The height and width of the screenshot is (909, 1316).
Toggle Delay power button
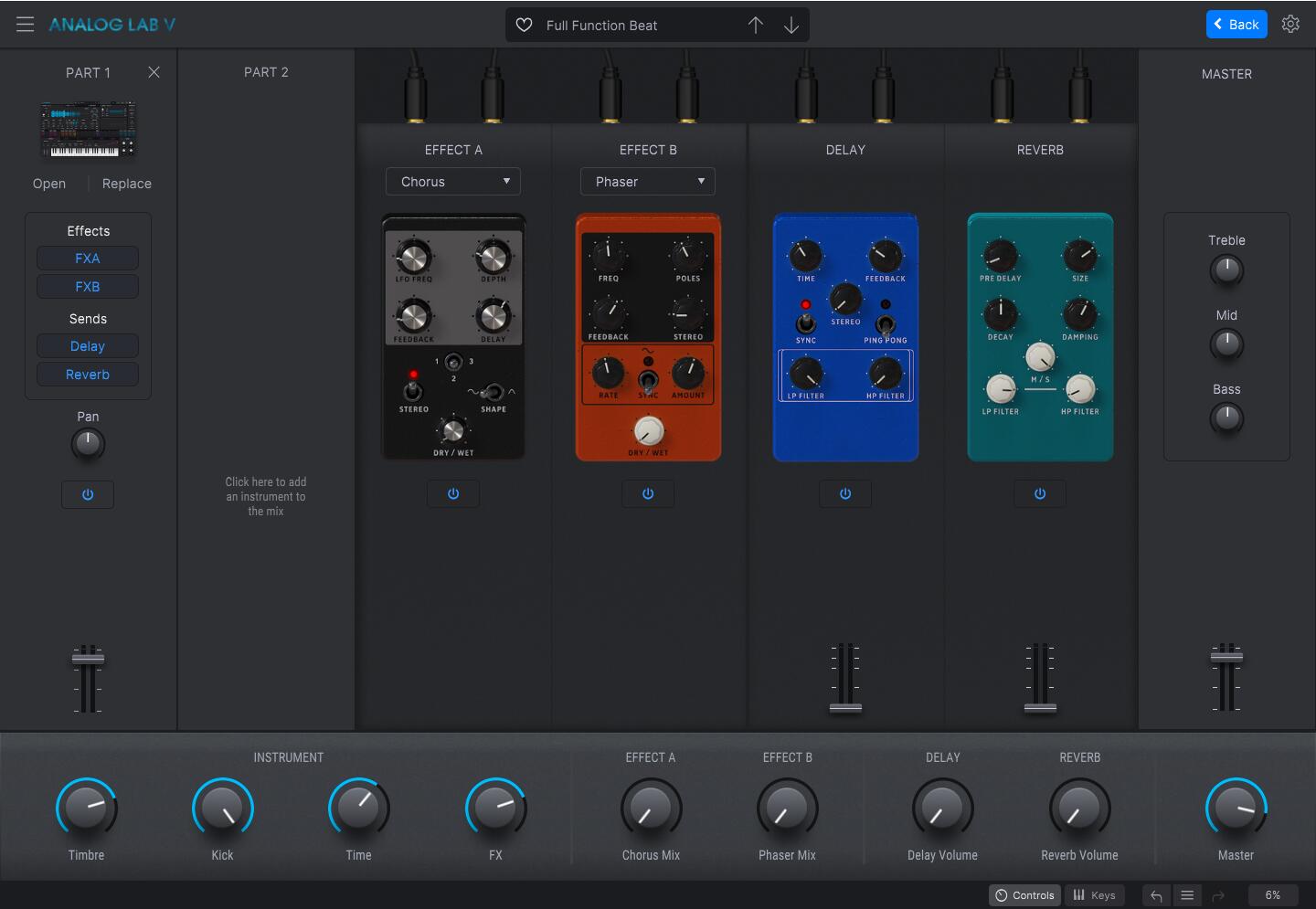845,493
